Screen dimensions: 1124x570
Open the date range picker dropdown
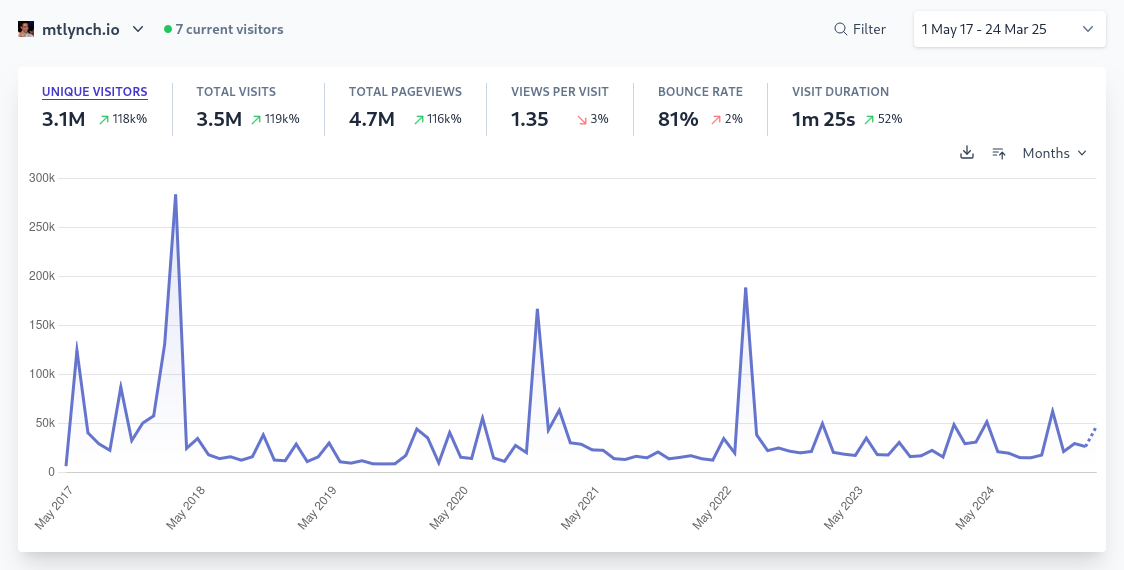[1009, 29]
